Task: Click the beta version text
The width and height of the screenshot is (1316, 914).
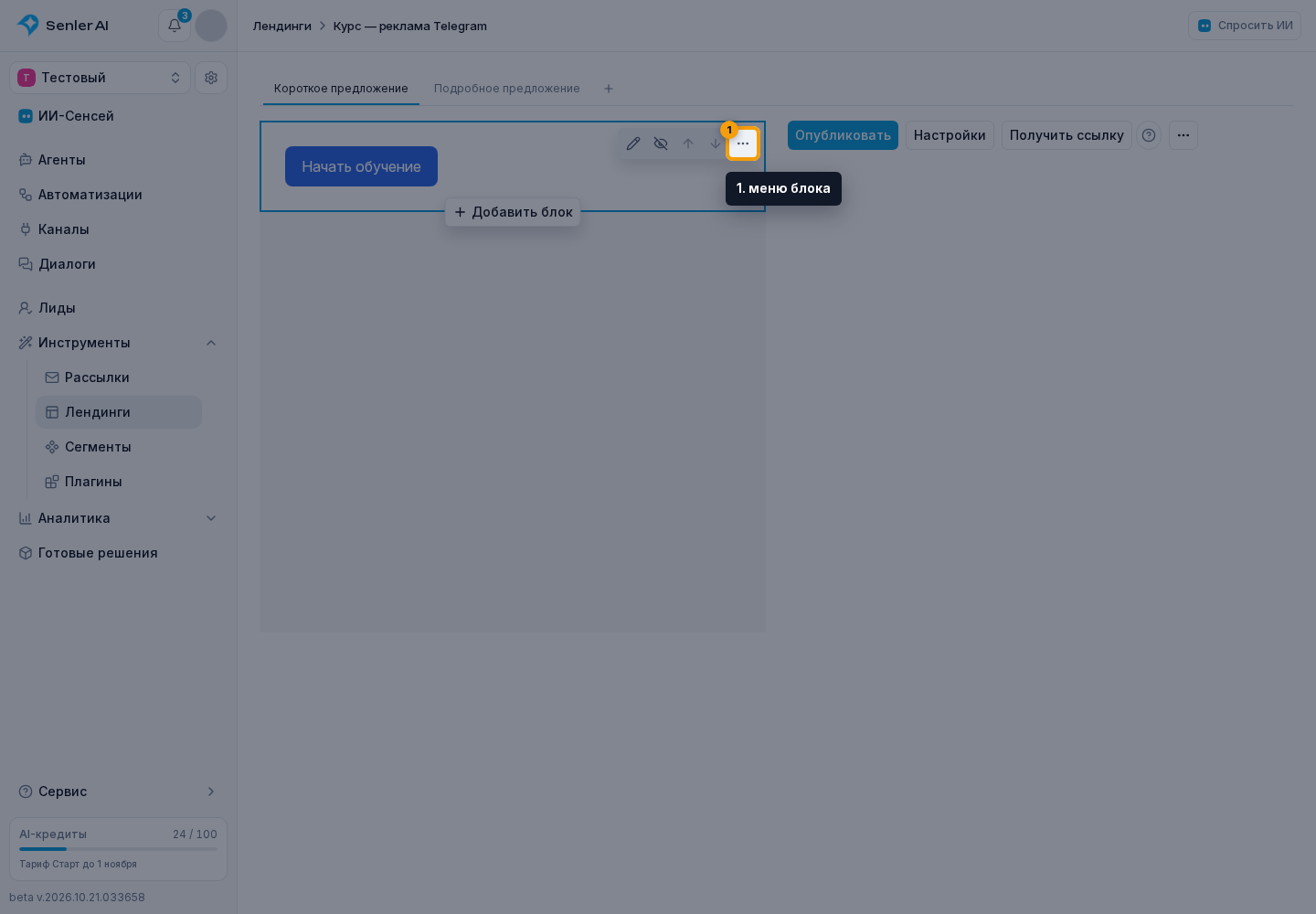Action: click(78, 898)
